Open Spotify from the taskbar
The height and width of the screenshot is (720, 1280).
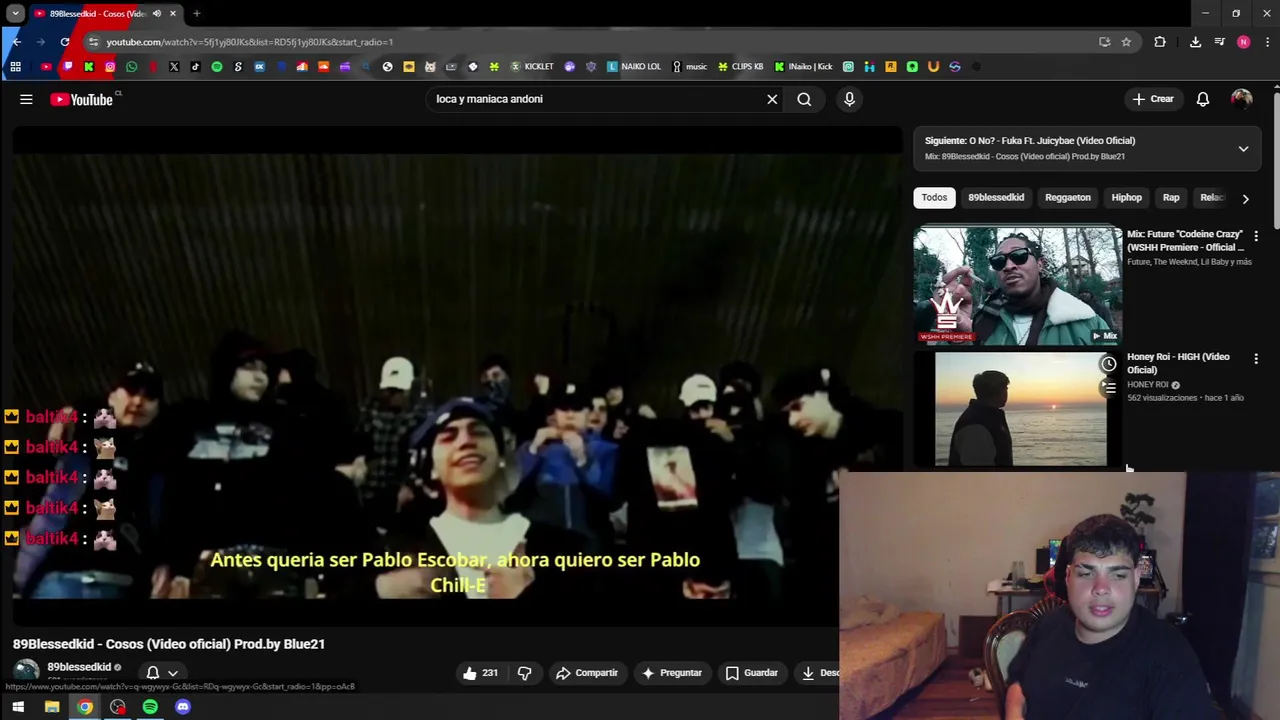(x=150, y=707)
